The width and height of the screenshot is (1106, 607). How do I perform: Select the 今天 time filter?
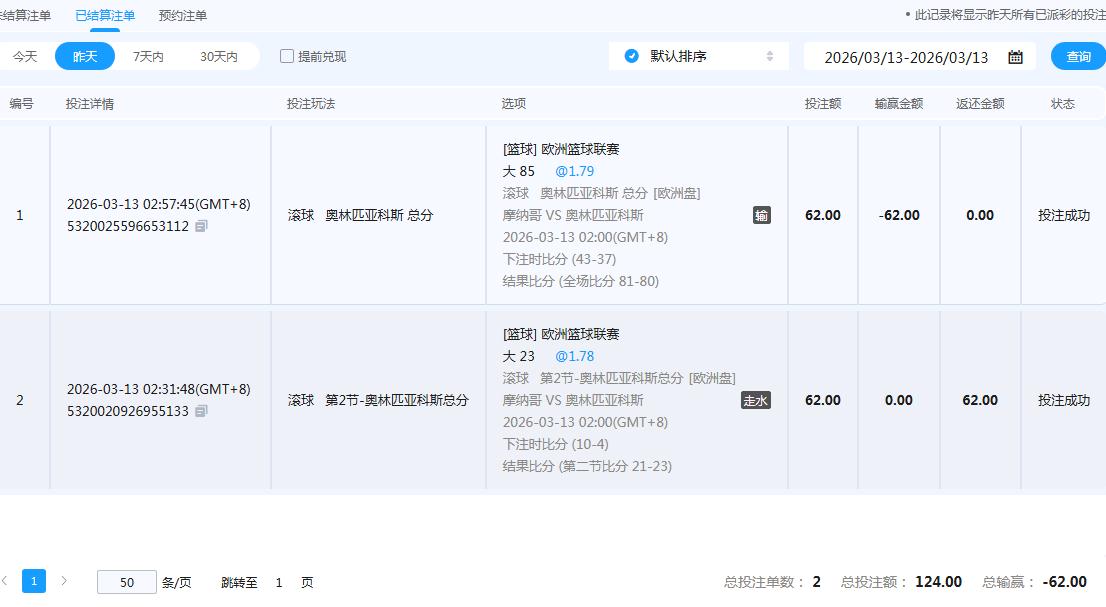coord(25,57)
